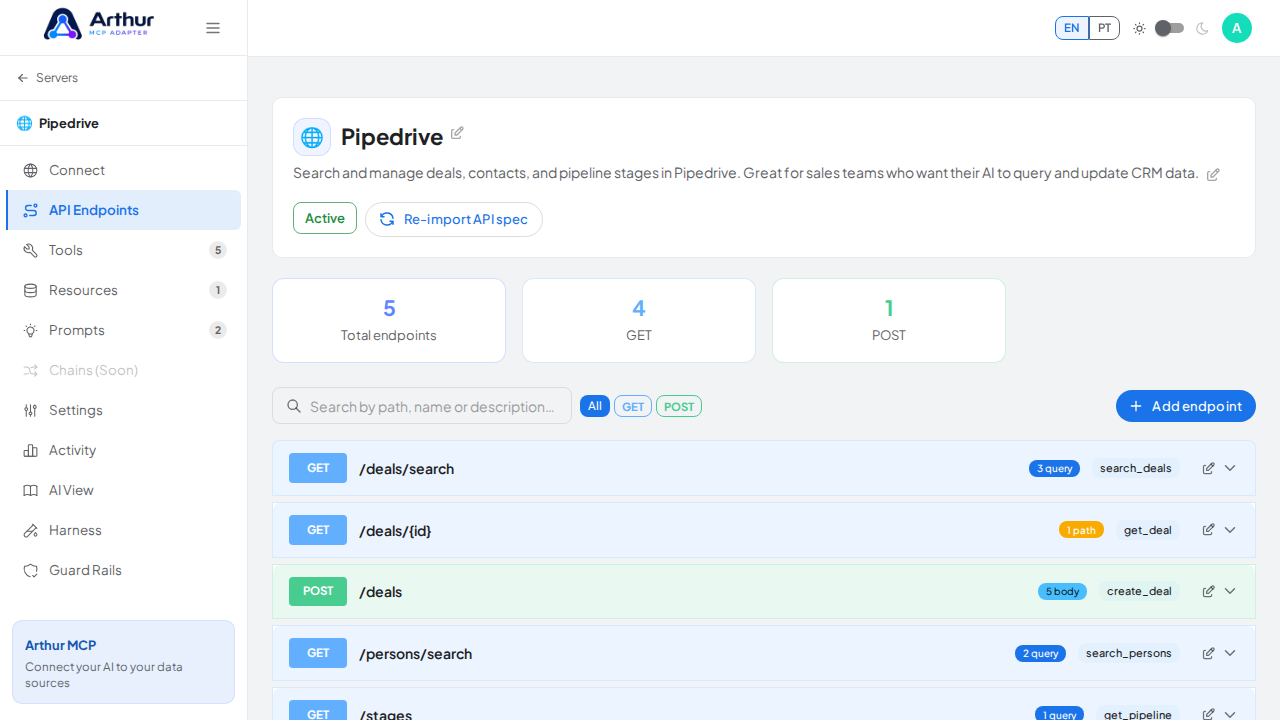The image size is (1280, 720).
Task: Click the Pipedrive globe icon in header card
Action: 312,137
